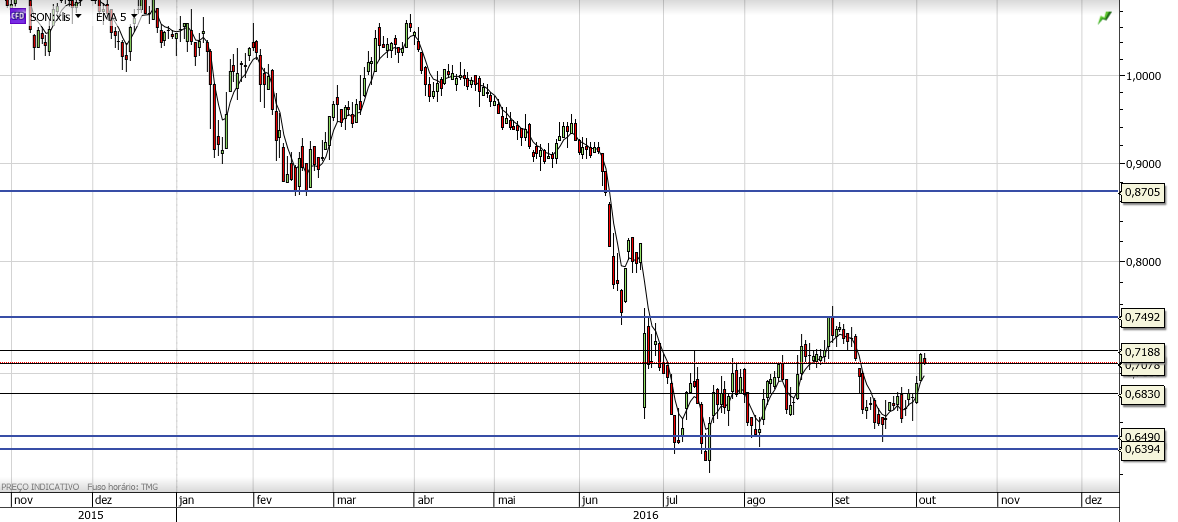Screen dimensions: 1178x522
Task: Open the EMA 5 indicator dropdown
Action: (x=134, y=17)
